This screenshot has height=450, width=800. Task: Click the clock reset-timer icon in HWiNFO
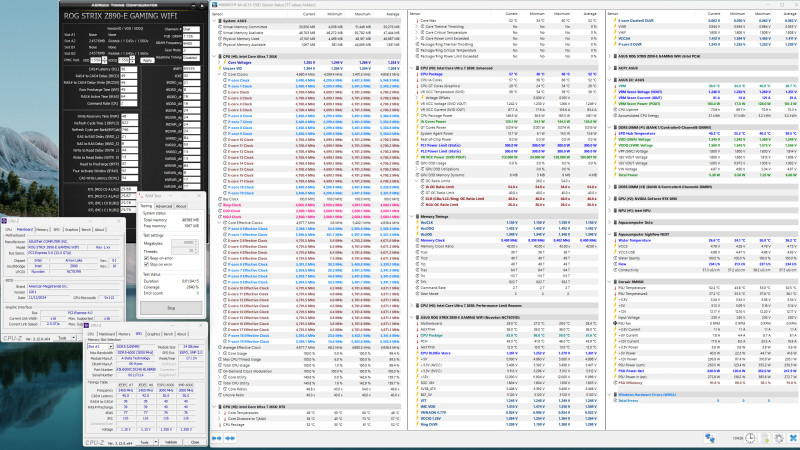pyautogui.click(x=750, y=438)
